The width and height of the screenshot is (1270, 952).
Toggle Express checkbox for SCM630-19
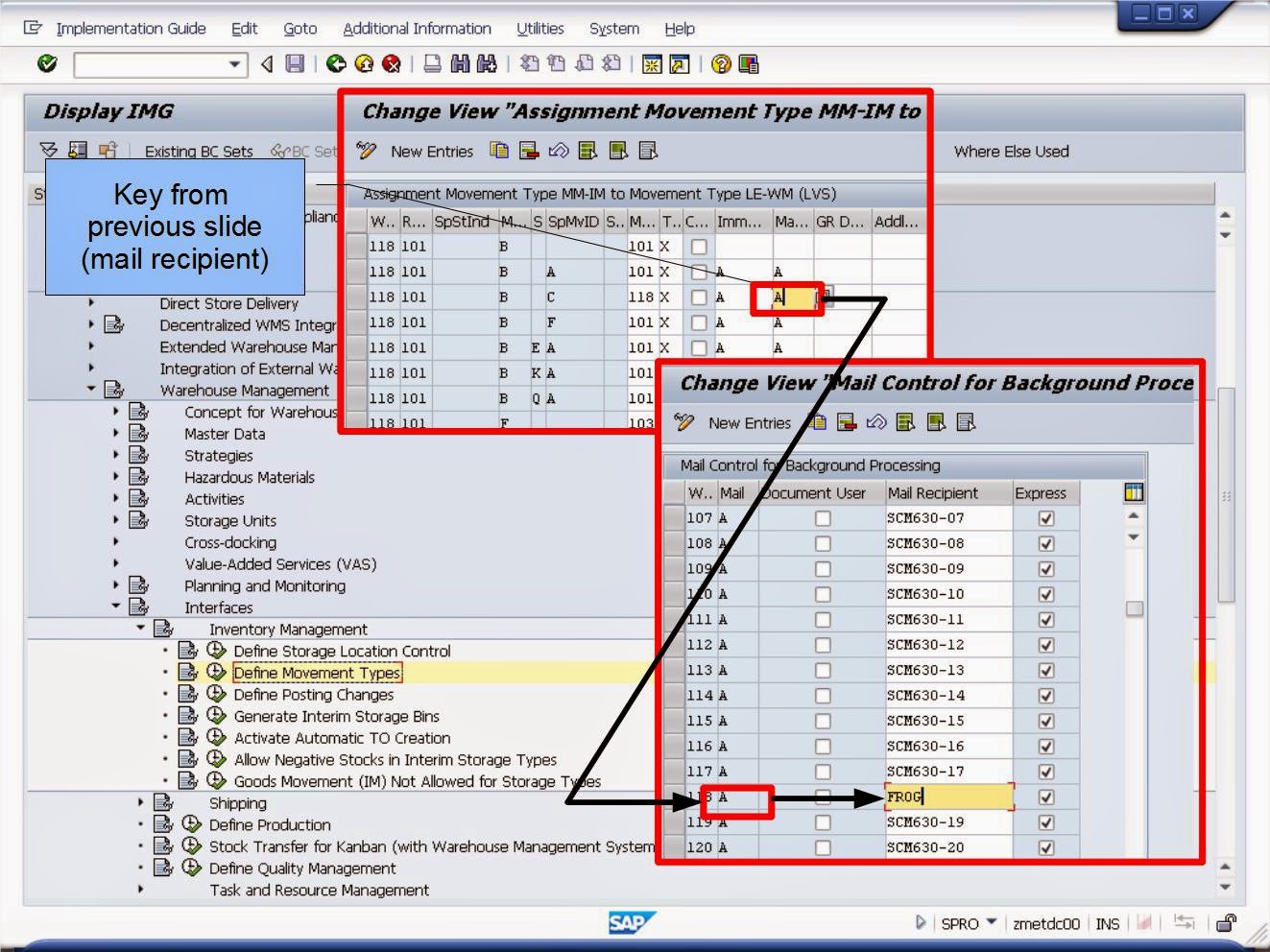(1044, 821)
